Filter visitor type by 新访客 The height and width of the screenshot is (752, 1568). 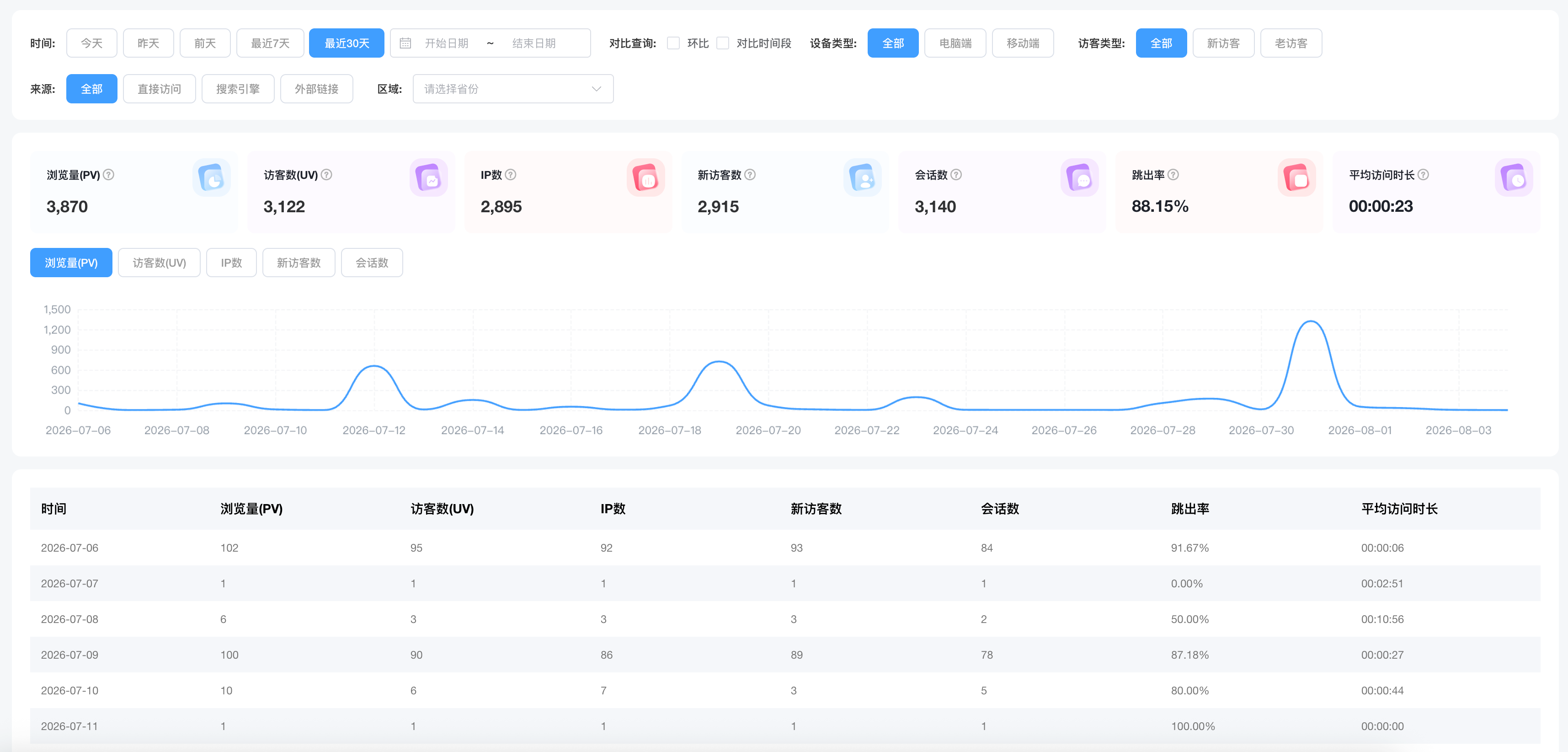(x=1223, y=43)
